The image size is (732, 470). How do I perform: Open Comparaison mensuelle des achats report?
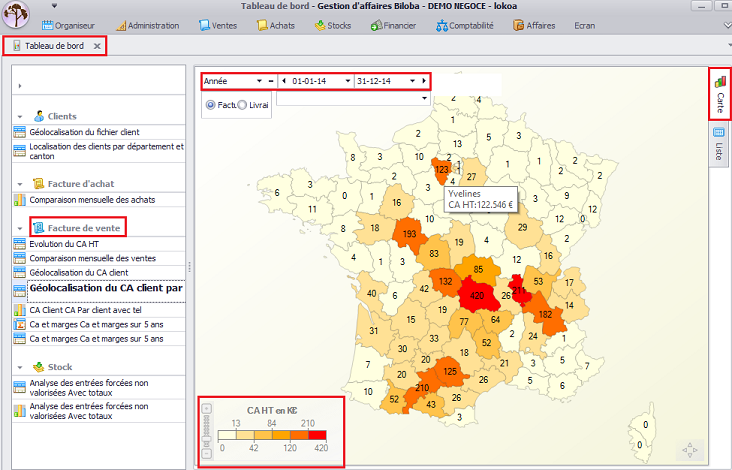point(92,200)
